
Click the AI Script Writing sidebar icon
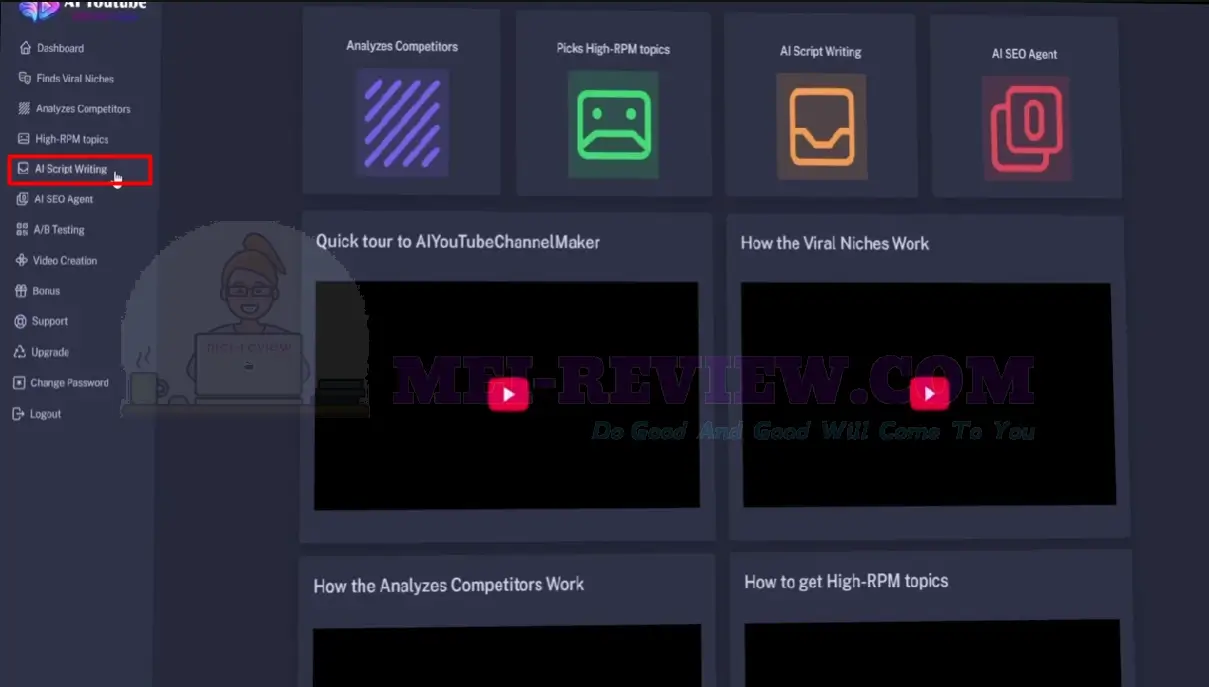[24, 169]
